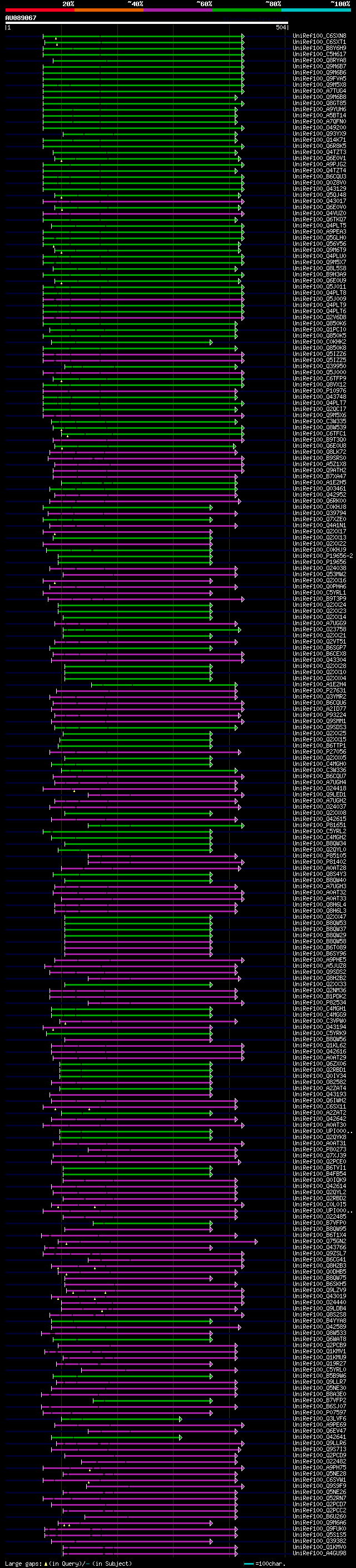Select hit label UniRef100_Q14K71
This screenshot has height=1568, width=356.
pyautogui.click(x=319, y=140)
